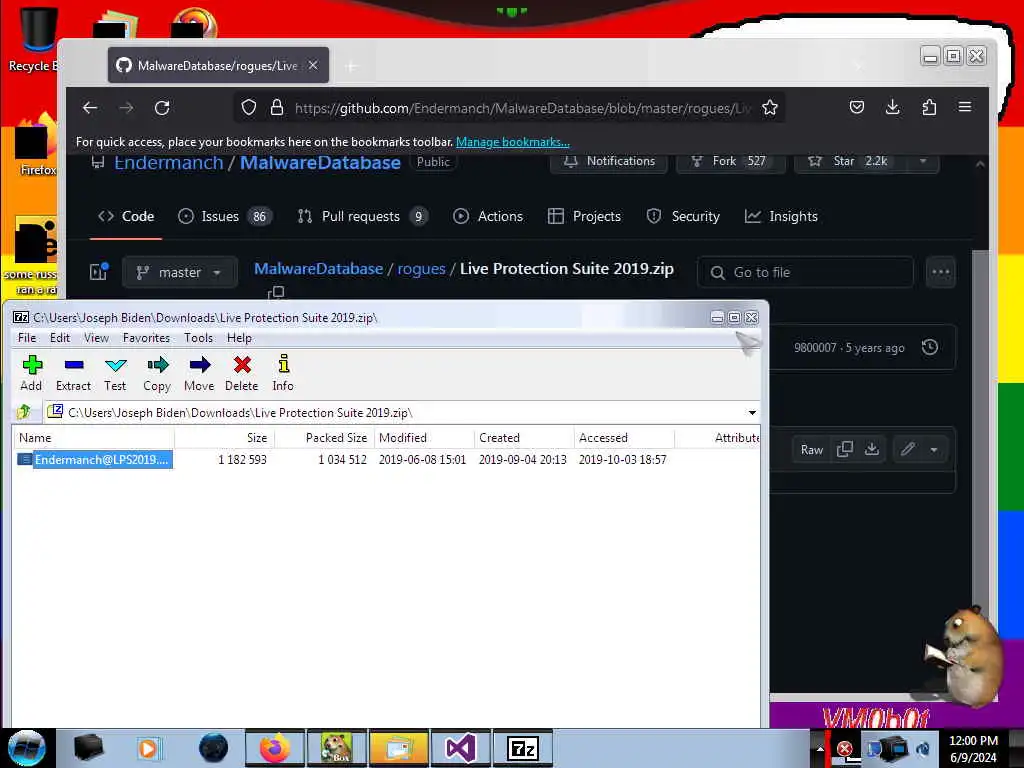Expand the Star lists dropdown arrow
1024x768 pixels.
tap(923, 161)
